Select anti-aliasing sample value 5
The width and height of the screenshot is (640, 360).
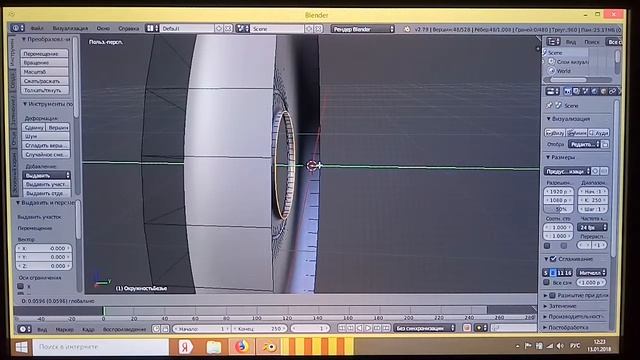pos(546,273)
